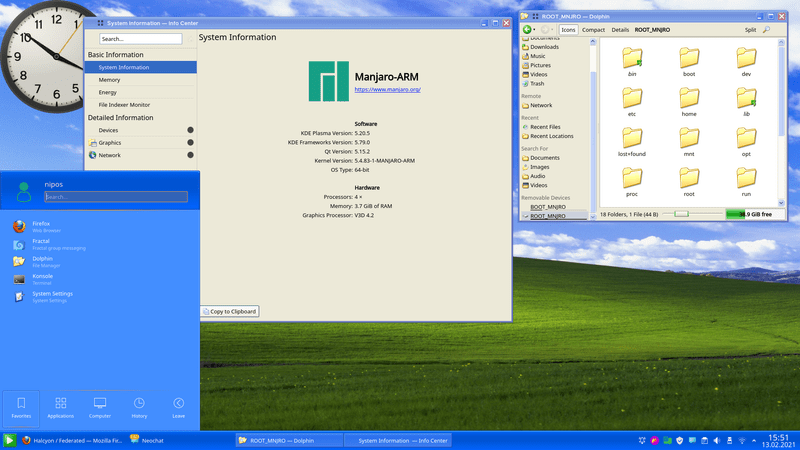
Task: Click the Split button in Dolphin
Action: coord(750,30)
